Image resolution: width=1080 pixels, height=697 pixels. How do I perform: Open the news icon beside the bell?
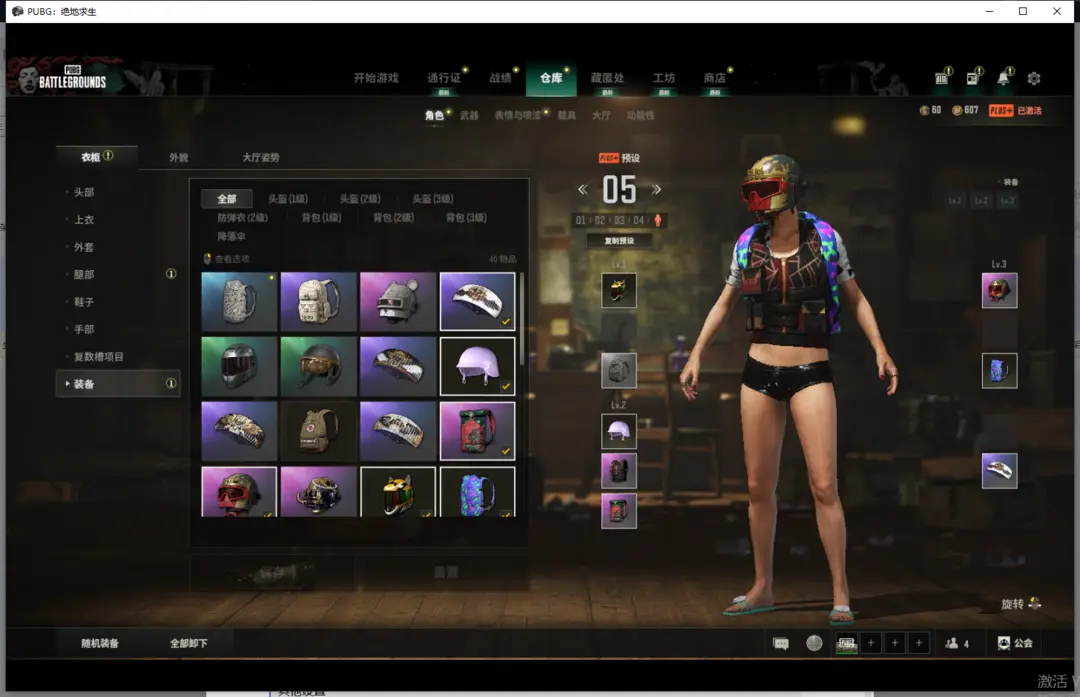coord(973,78)
